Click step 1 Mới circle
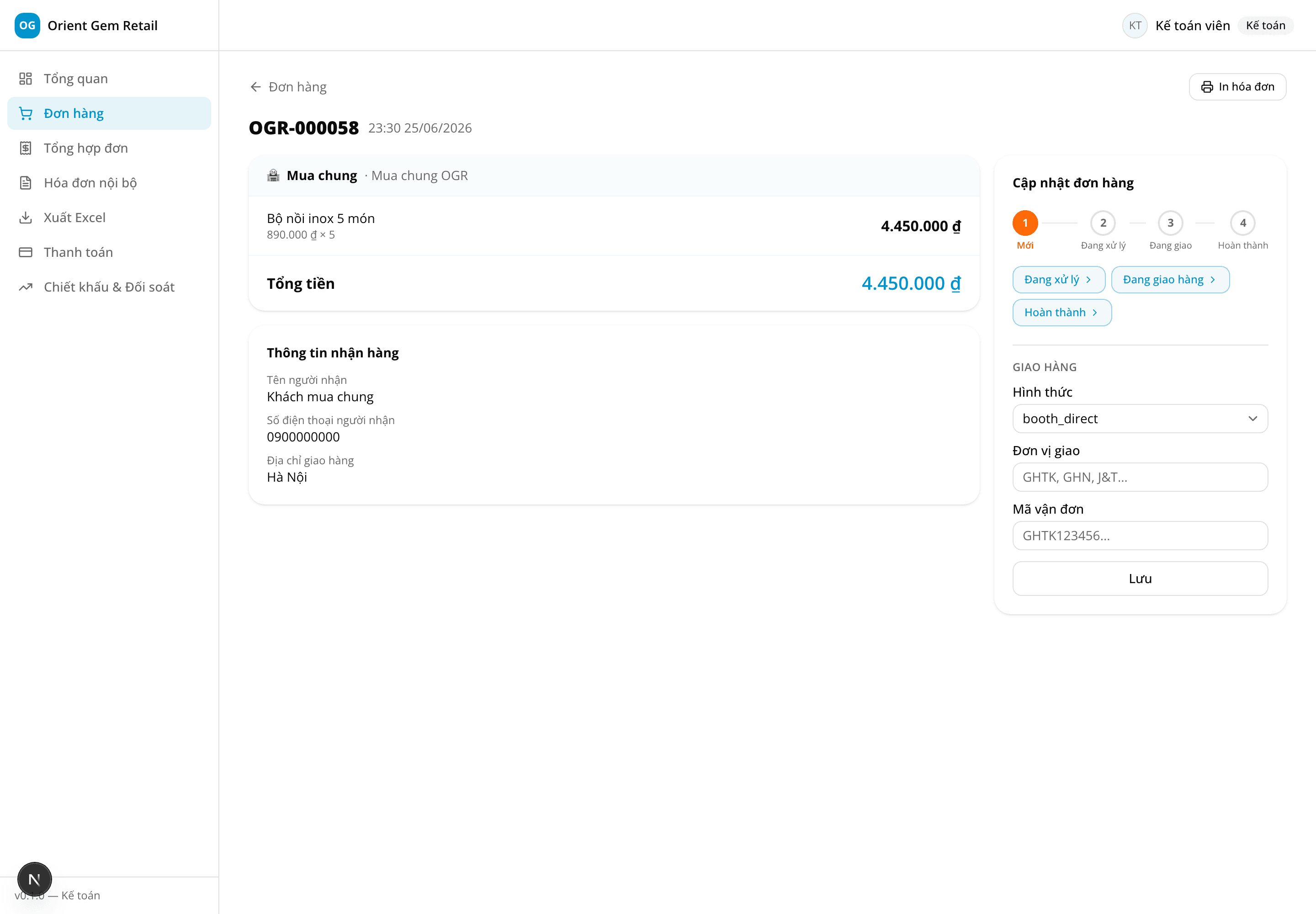Screen dimensions: 1316x914 pyautogui.click(x=1024, y=223)
